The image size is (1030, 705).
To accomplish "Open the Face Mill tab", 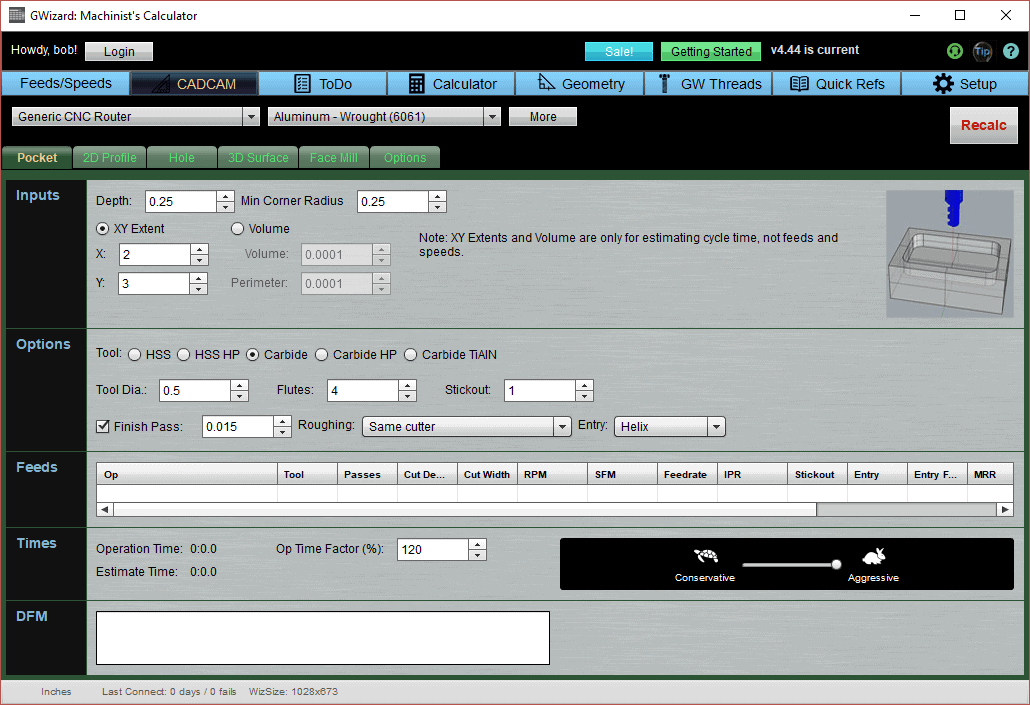I will tap(334, 157).
